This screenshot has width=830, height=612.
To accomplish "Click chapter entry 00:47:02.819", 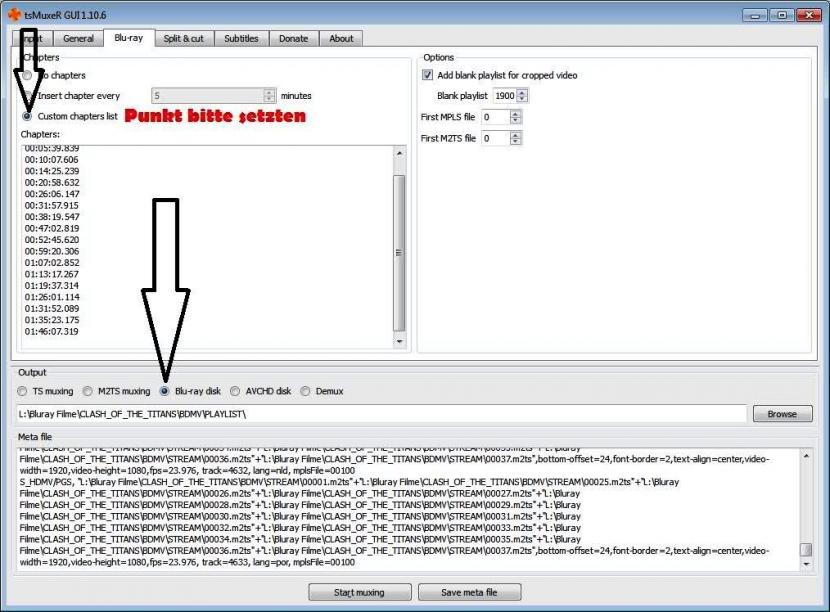I will [x=52, y=228].
